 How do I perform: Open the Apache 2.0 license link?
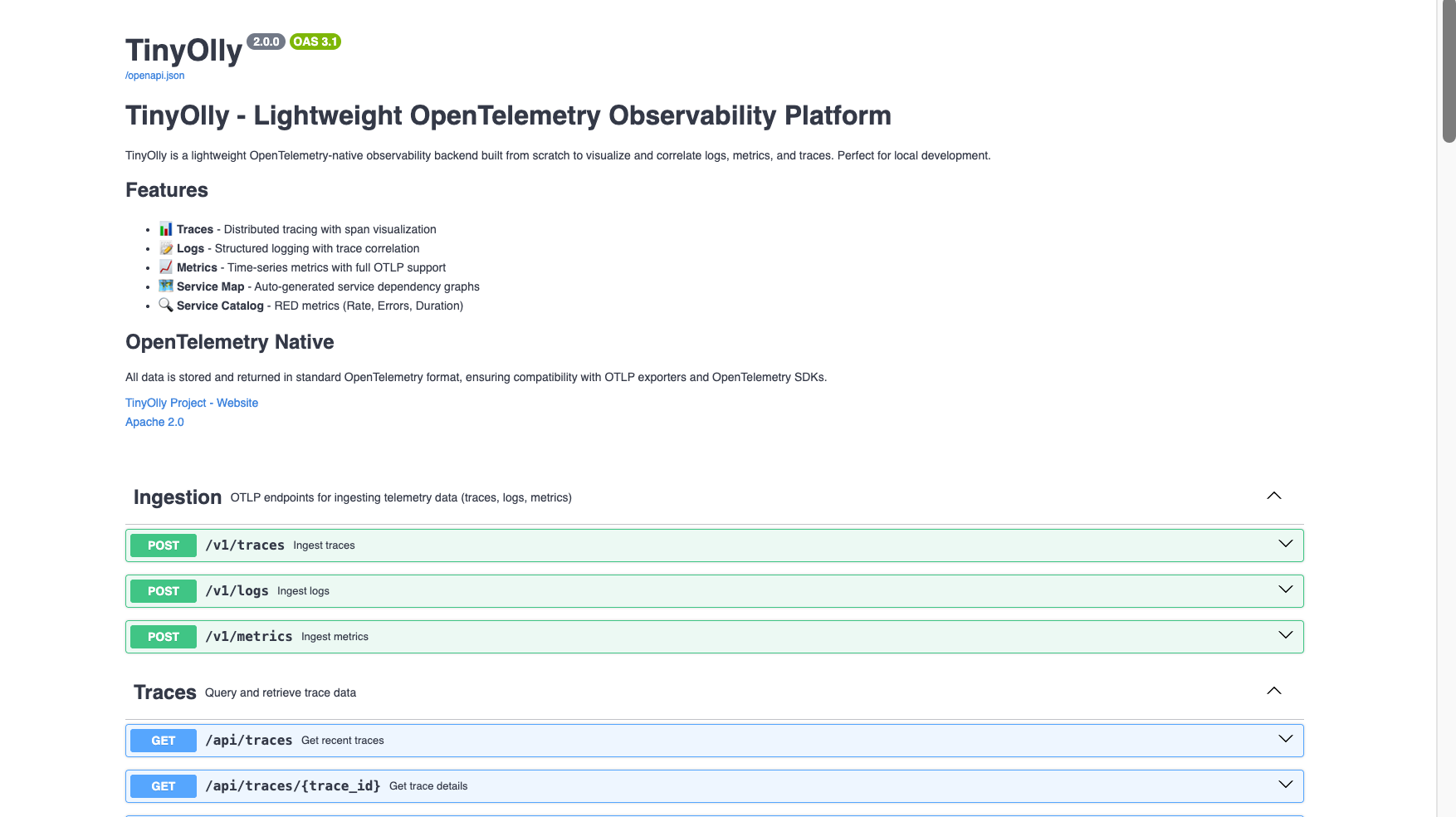click(x=154, y=422)
